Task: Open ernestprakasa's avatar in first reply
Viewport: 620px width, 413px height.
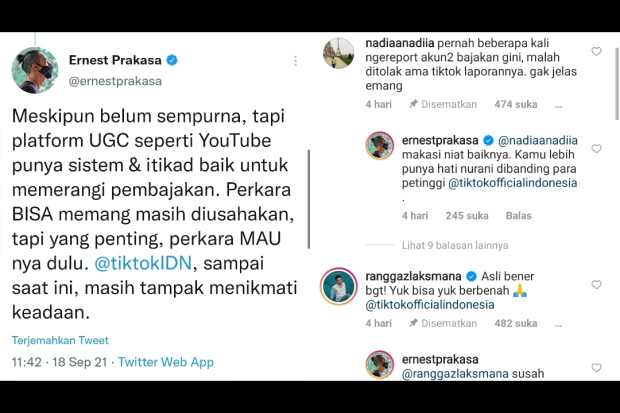Action: coord(380,146)
